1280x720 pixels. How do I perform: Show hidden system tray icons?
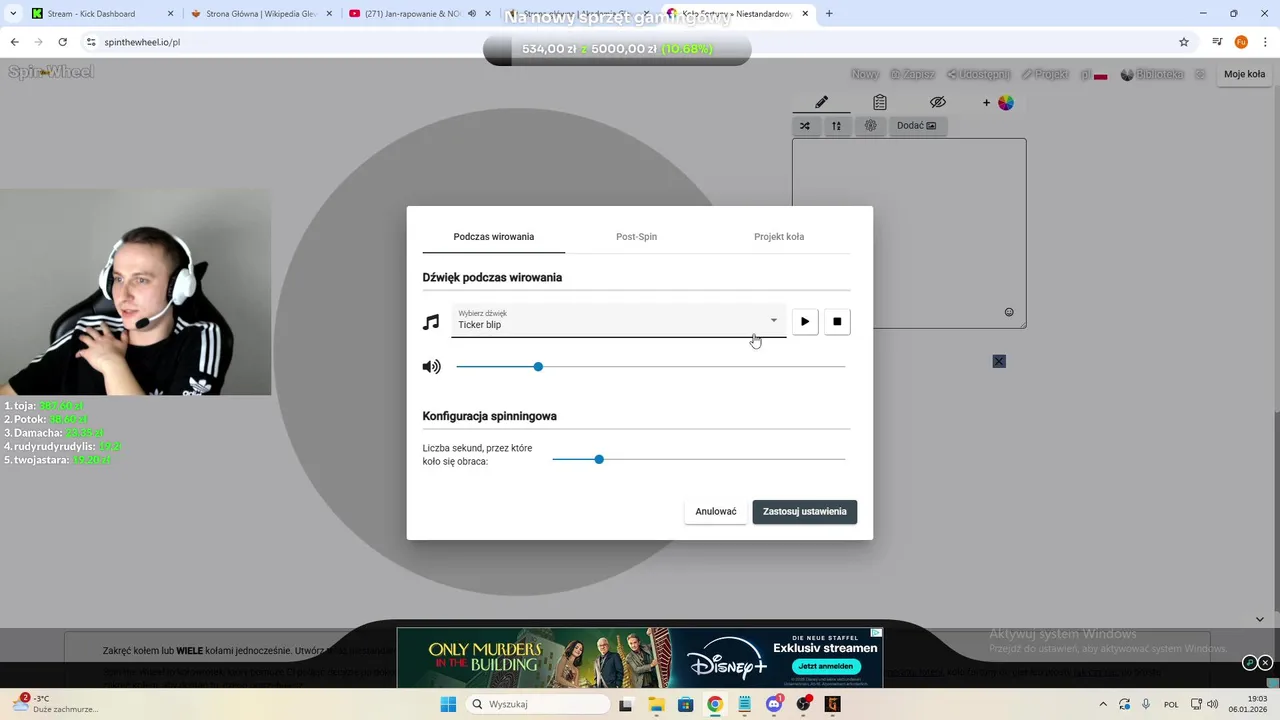point(1103,704)
